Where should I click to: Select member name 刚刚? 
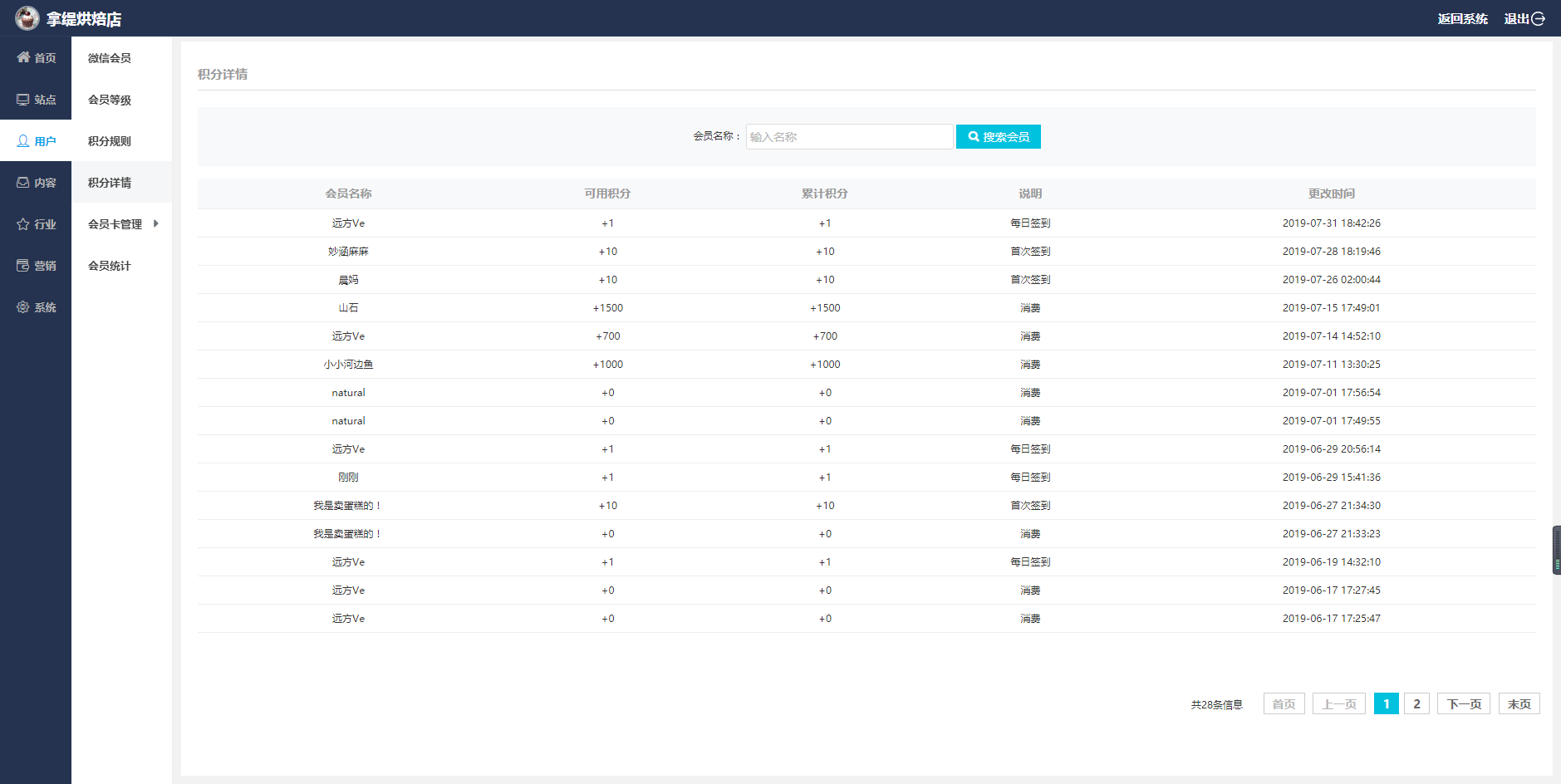coord(348,477)
